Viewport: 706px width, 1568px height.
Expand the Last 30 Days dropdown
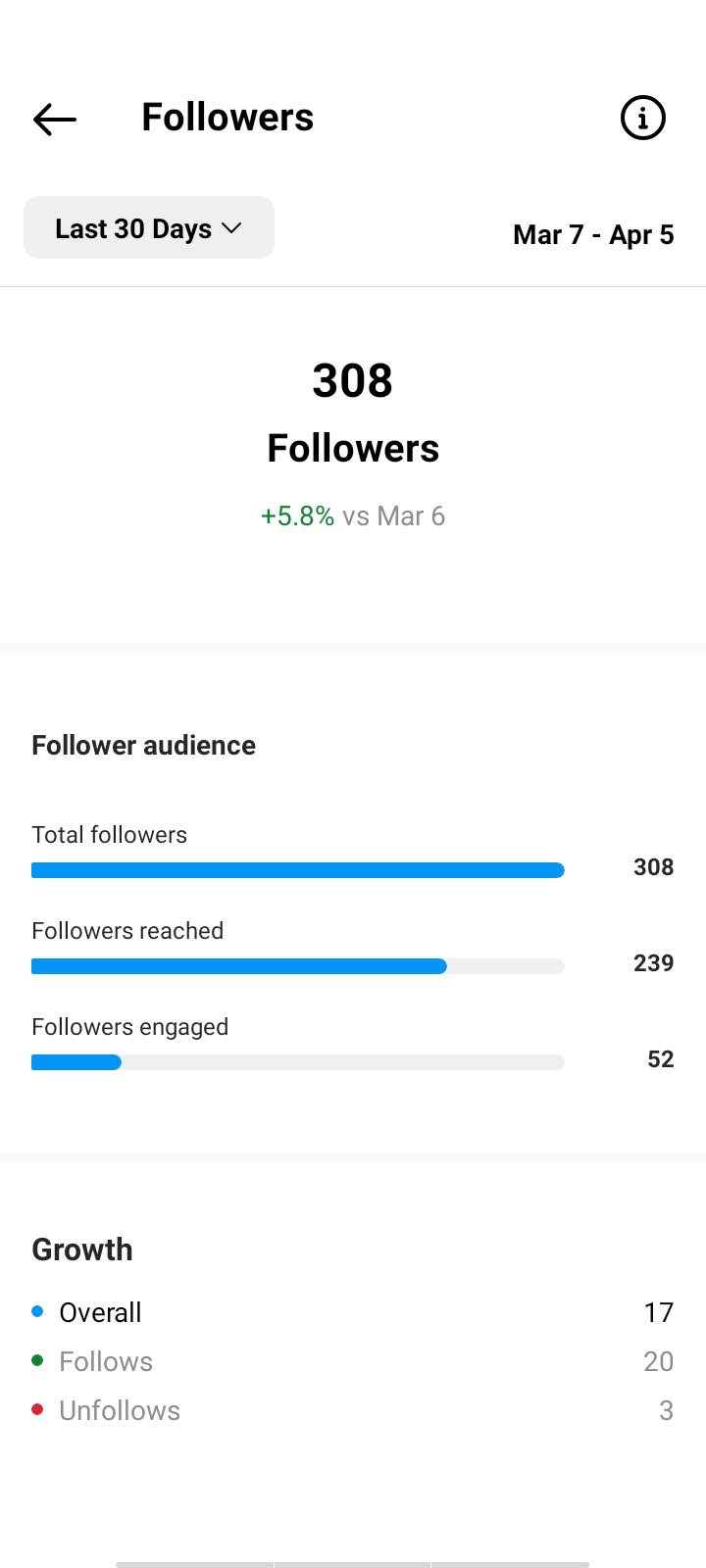149,227
